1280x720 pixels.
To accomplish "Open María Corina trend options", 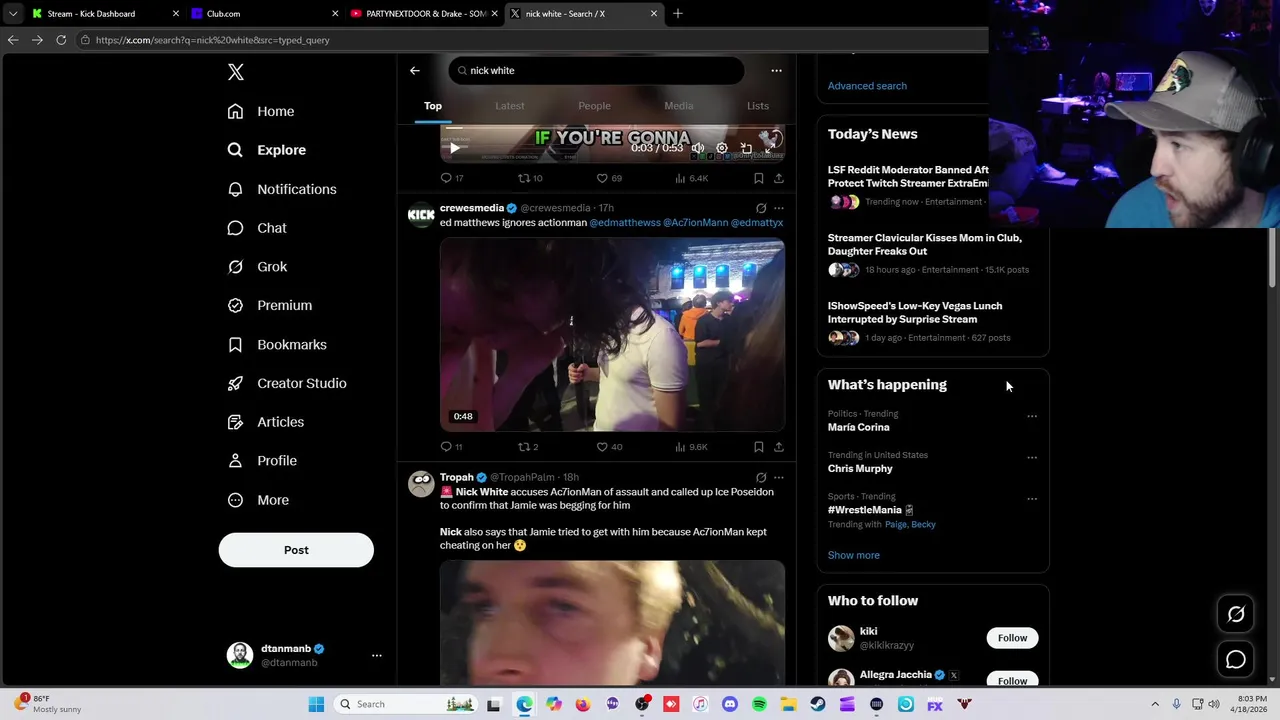I will click(x=1032, y=416).
